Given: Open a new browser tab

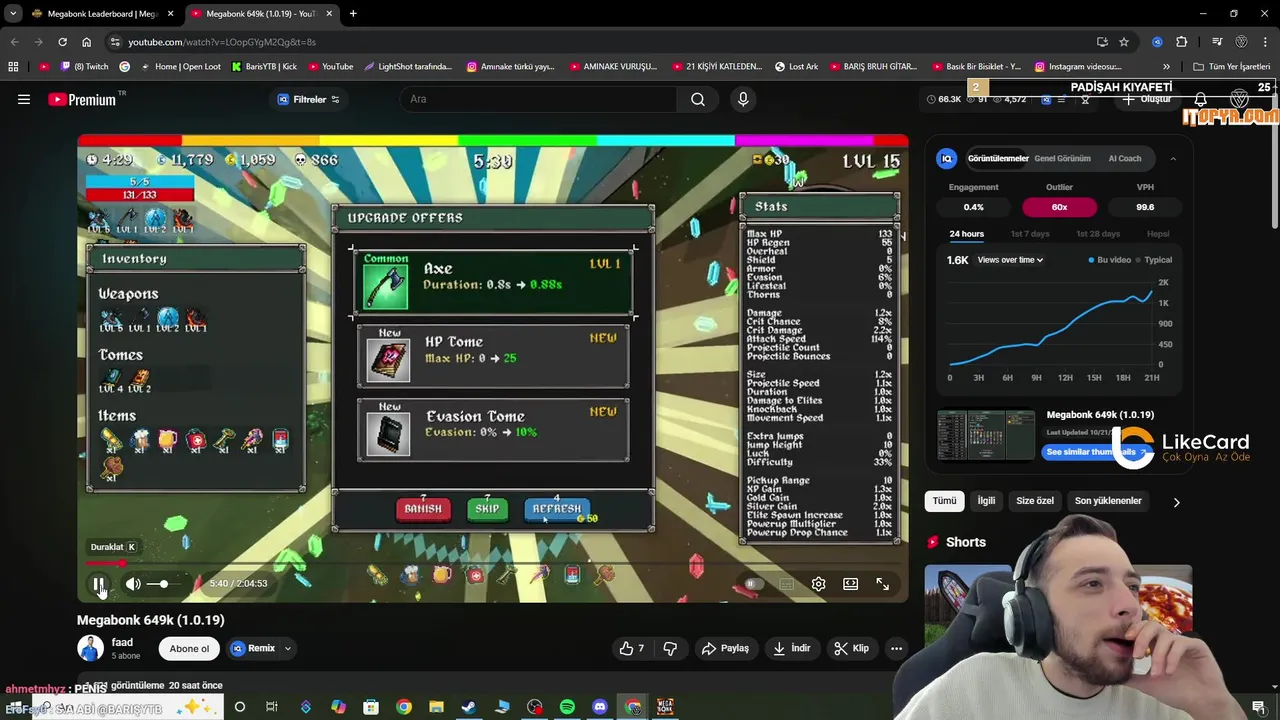Looking at the screenshot, I should pyautogui.click(x=353, y=14).
